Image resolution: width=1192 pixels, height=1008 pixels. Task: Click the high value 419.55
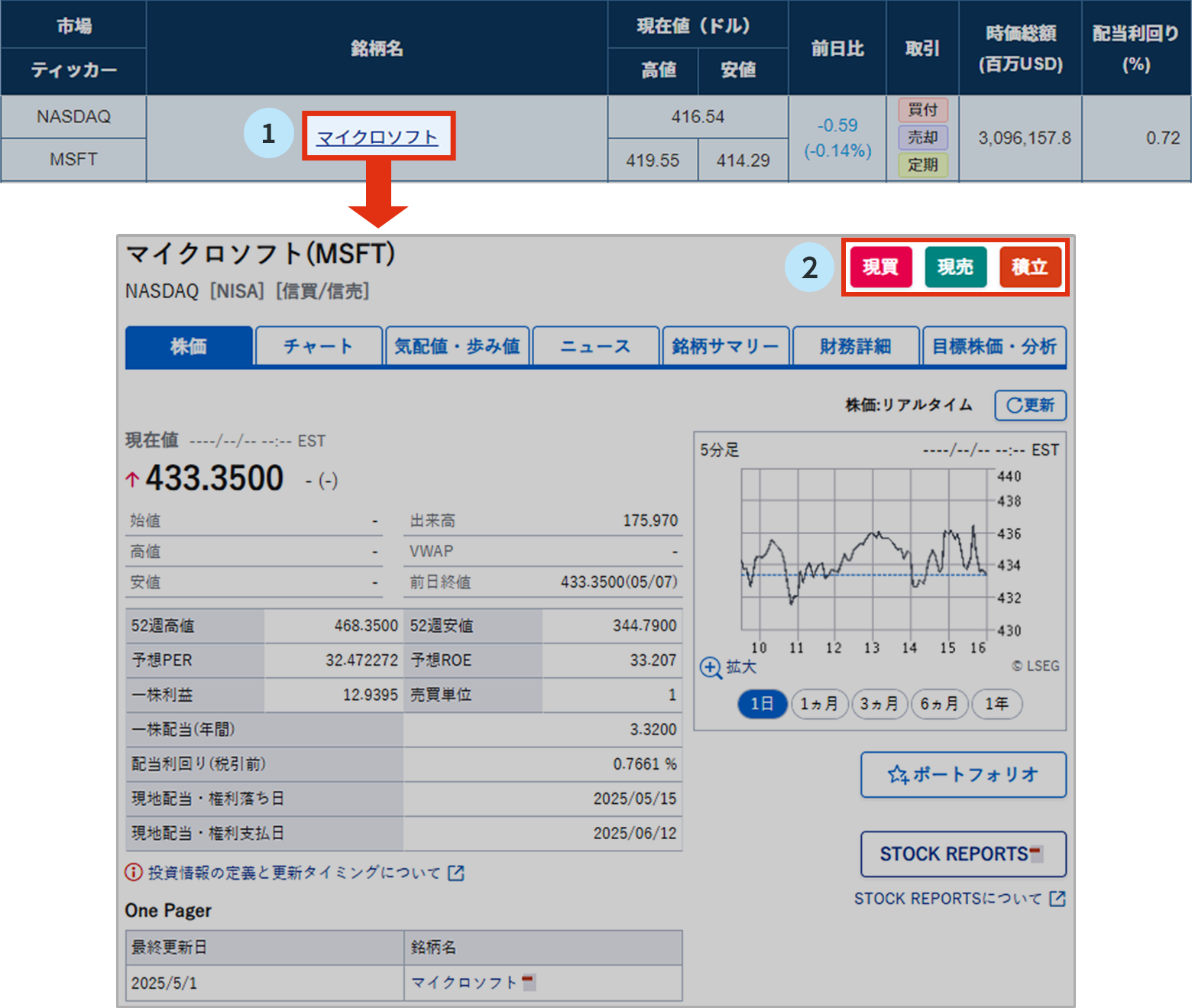point(653,160)
